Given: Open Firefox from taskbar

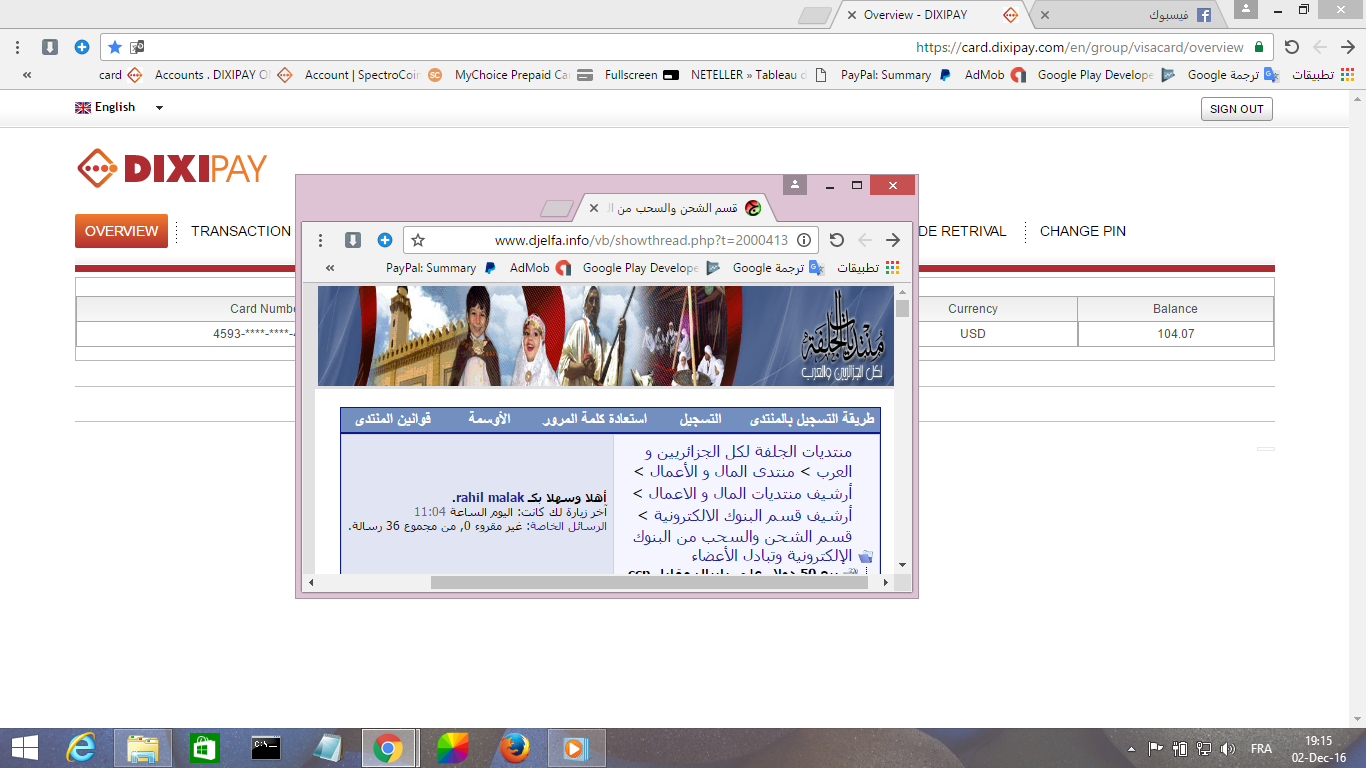Looking at the screenshot, I should 514,748.
